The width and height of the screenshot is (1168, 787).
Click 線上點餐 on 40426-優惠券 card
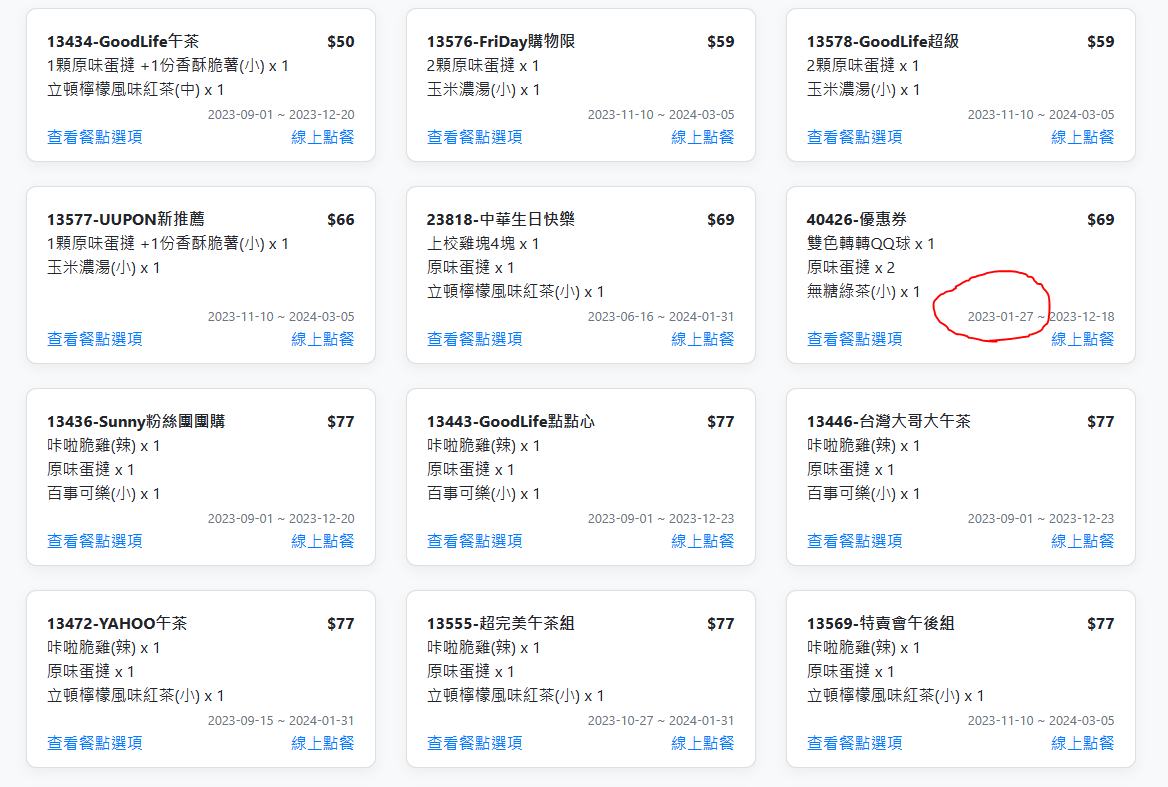(x=1082, y=339)
